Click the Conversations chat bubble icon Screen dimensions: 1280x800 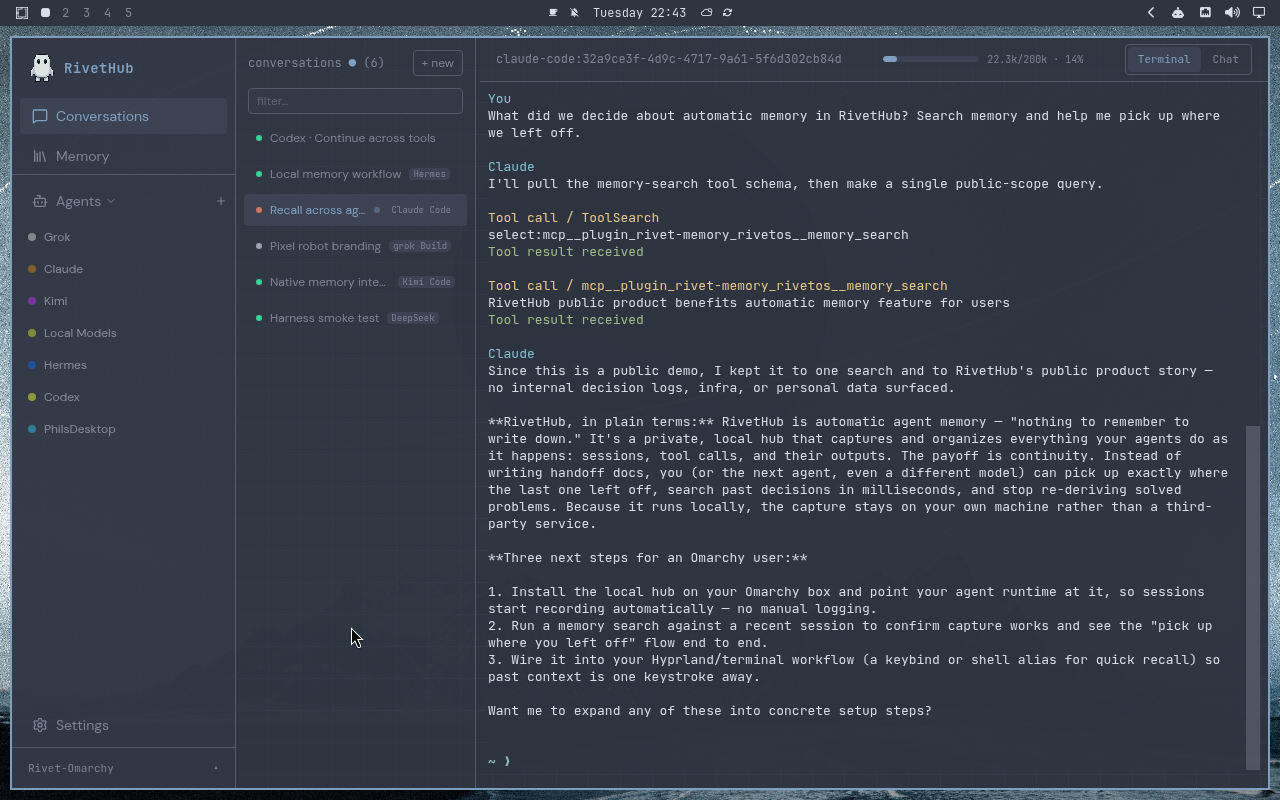(40, 116)
